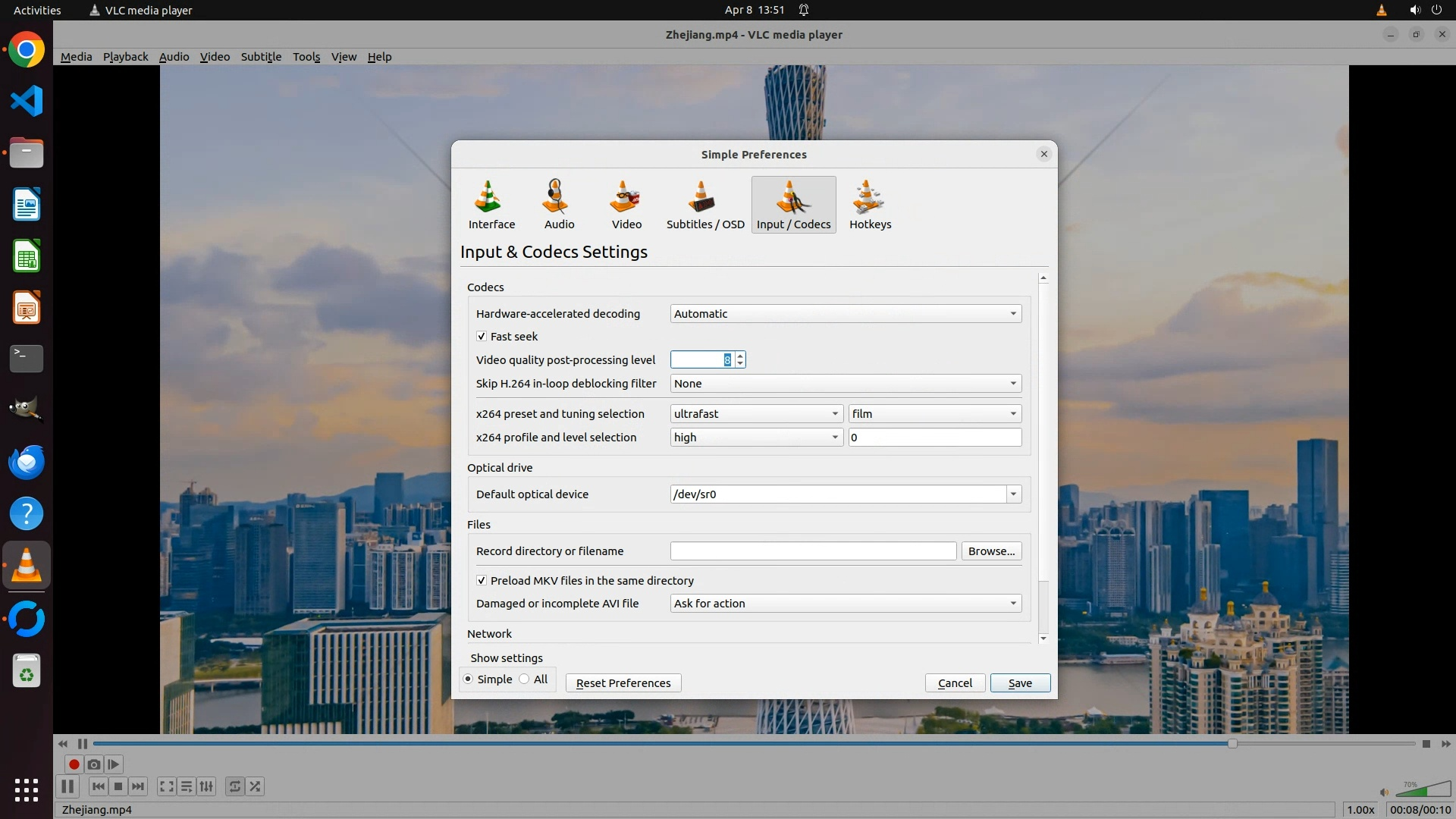Image resolution: width=1456 pixels, height=819 pixels.
Task: Expand Damaged or incomplete AVI file dropdown
Action: point(845,603)
